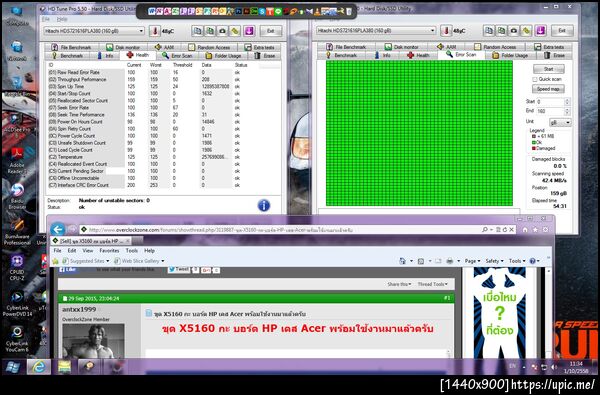
Task: Open options icon in right HD Tune toolbar
Action: point(526,30)
